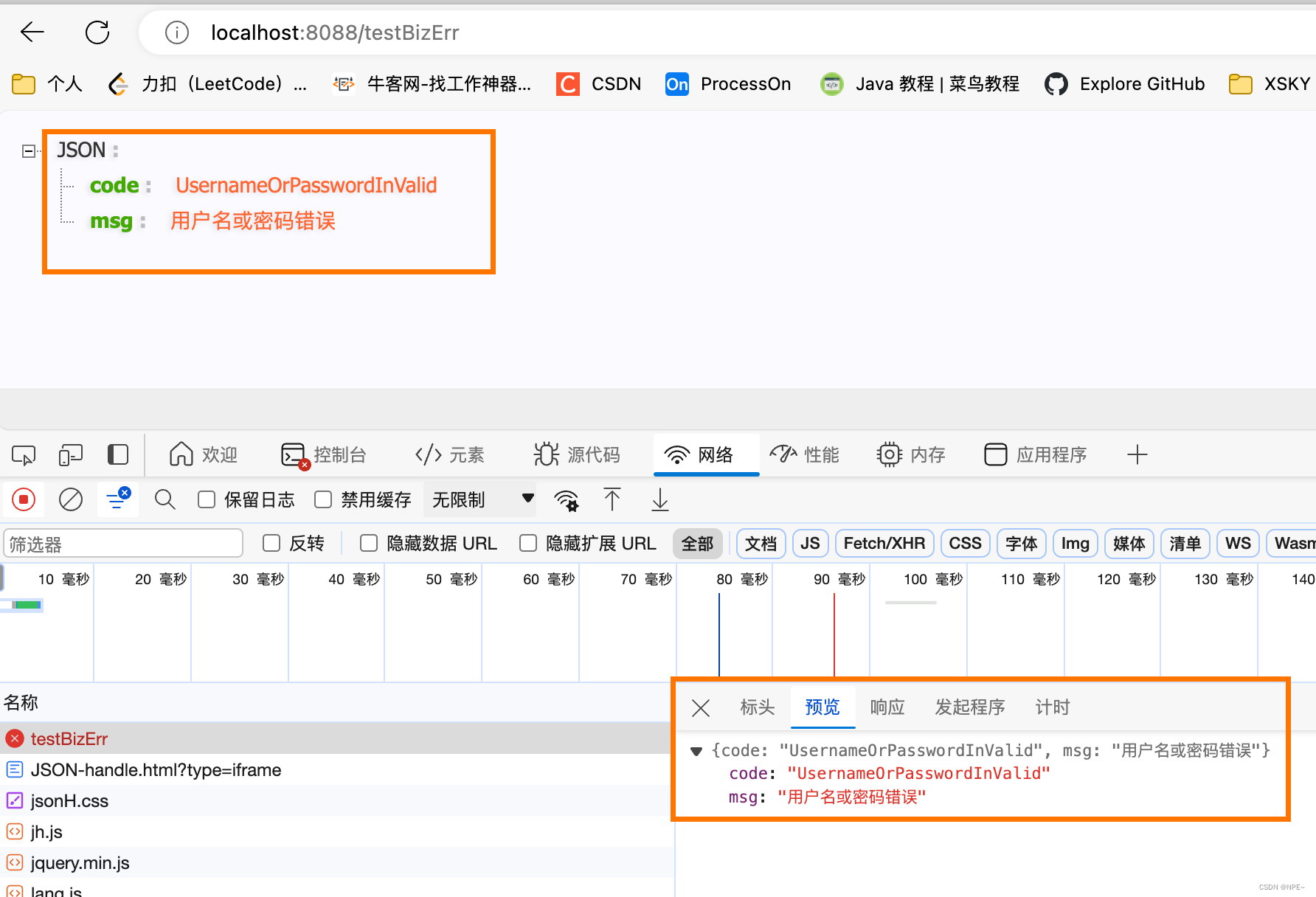
Task: Export HAR file with down arrow
Action: point(660,500)
